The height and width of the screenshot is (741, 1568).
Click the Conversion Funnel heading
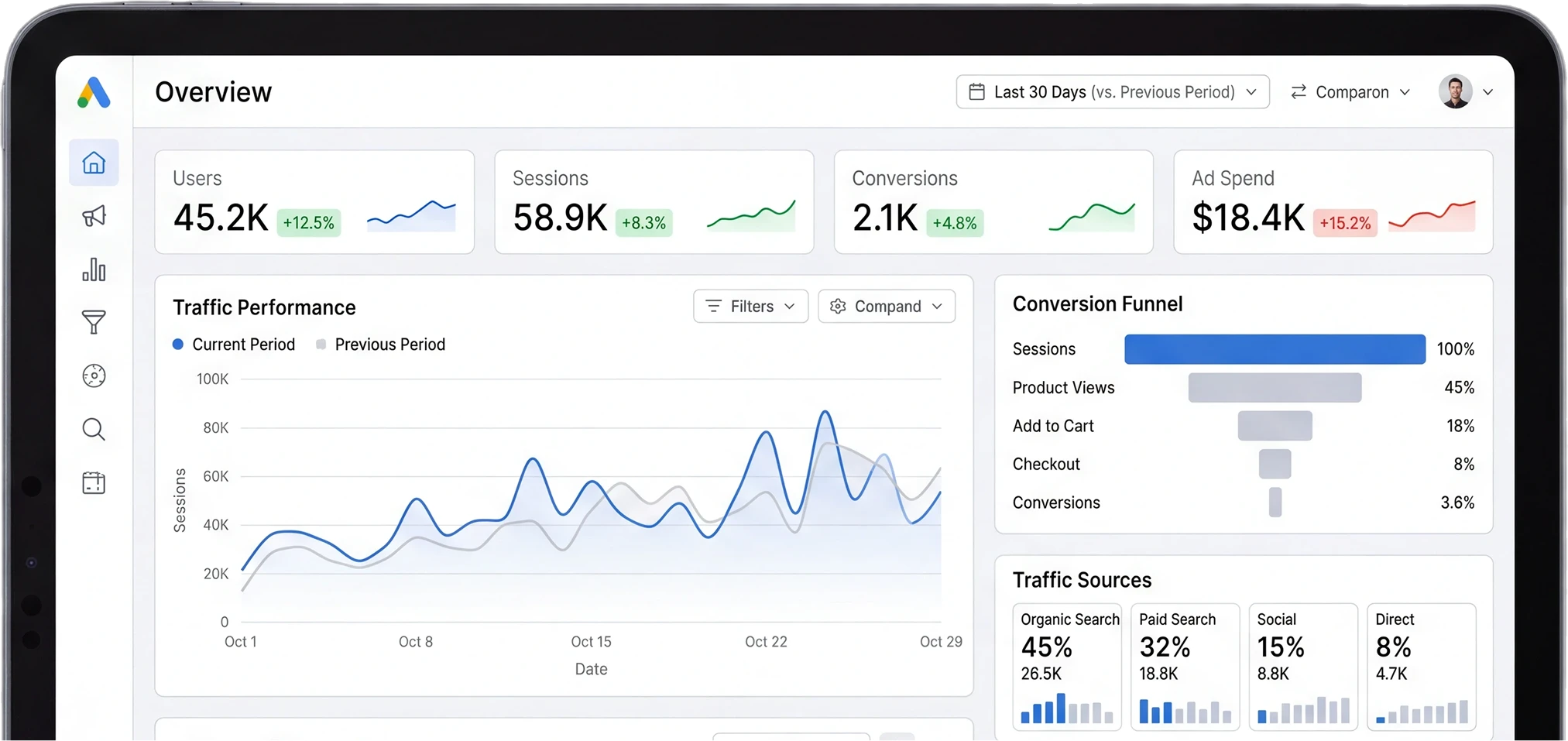point(1097,304)
